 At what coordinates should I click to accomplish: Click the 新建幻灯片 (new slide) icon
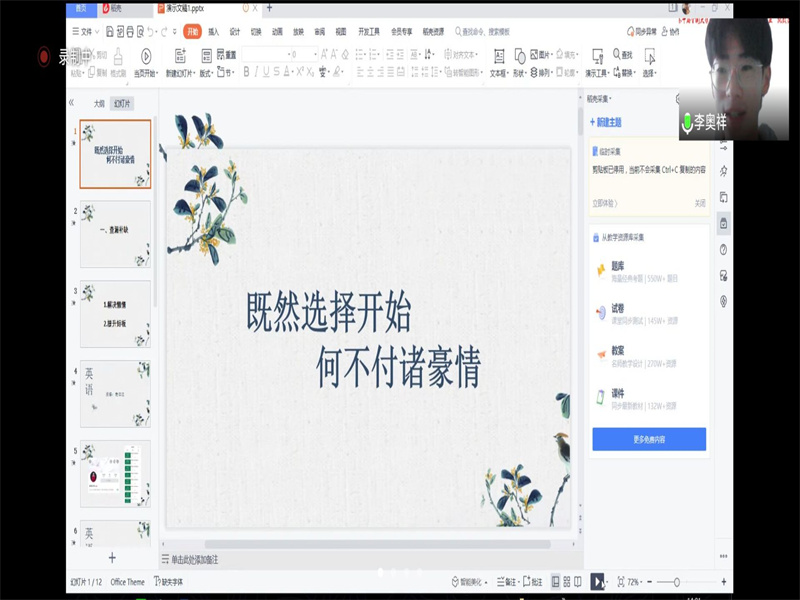coord(177,56)
